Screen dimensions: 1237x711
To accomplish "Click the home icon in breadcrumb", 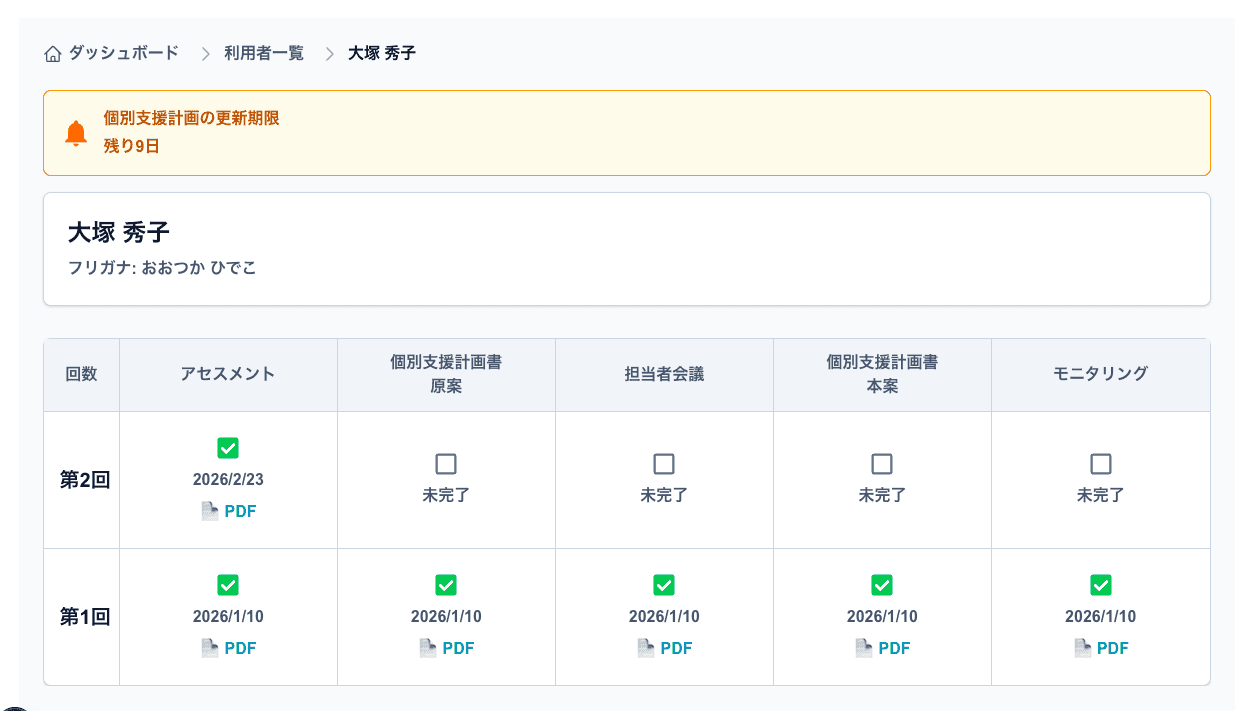I will click(53, 54).
